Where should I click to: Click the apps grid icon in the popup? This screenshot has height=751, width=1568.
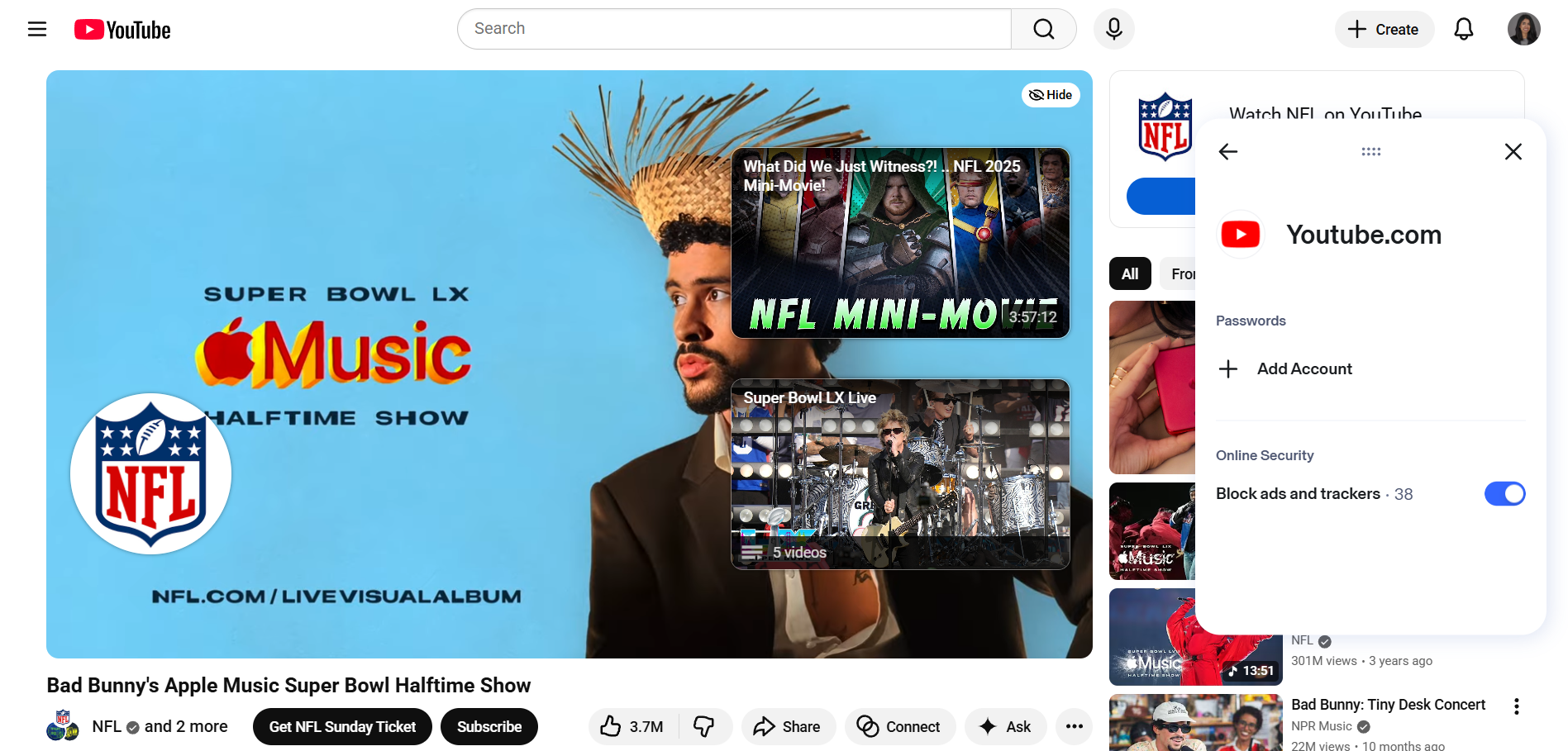click(1370, 151)
